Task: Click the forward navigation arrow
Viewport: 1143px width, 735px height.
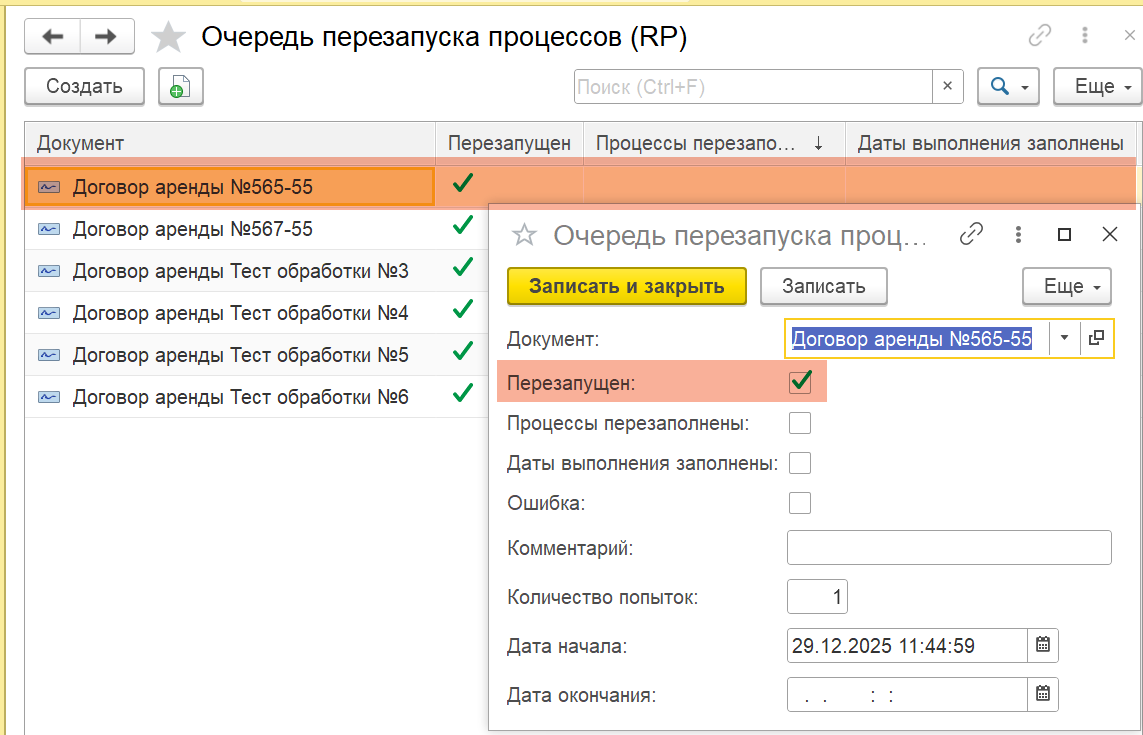Action: pos(106,37)
